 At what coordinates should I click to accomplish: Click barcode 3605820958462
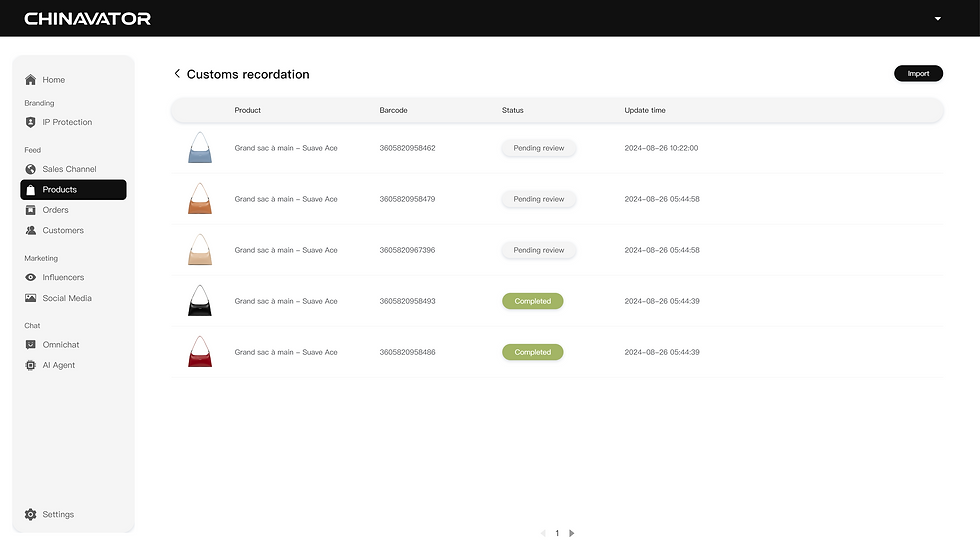[x=408, y=148]
